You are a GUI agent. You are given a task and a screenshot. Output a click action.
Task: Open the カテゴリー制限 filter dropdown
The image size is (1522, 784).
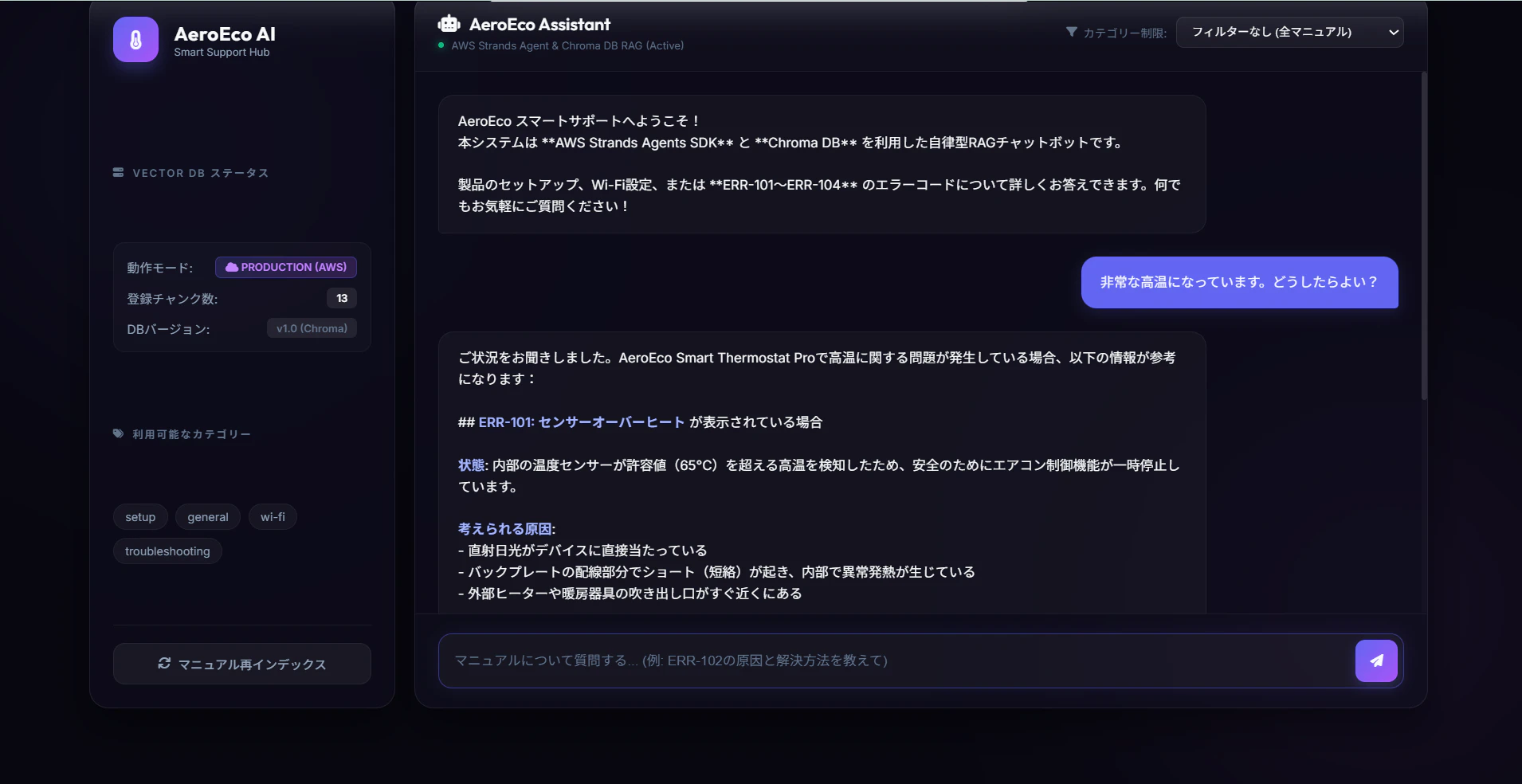coord(1289,32)
